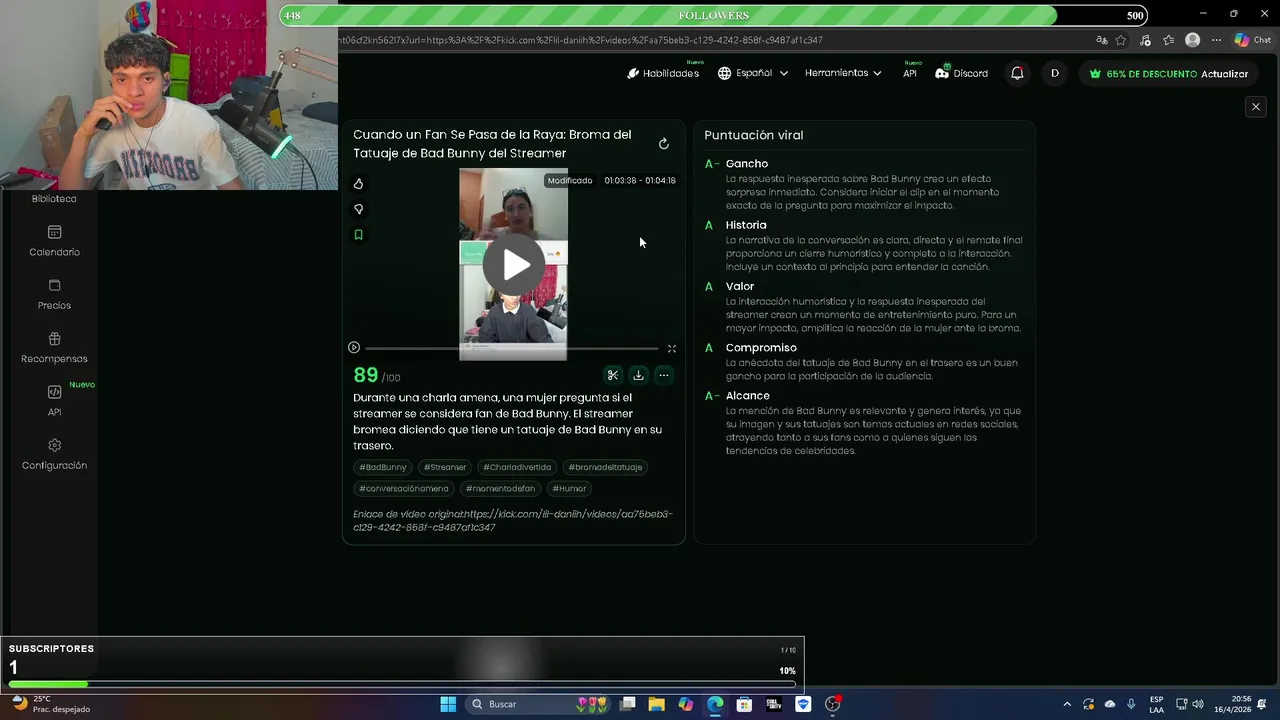Open the browser favorites list icon

[1168, 40]
